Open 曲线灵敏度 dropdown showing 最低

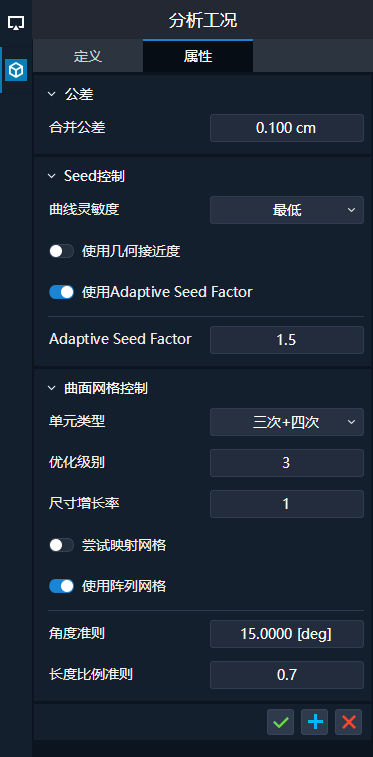(287, 210)
